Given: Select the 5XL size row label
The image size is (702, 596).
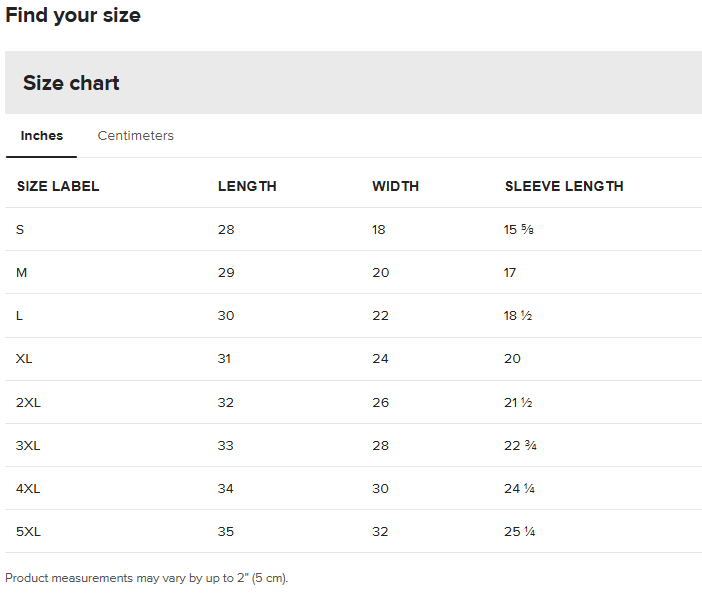Looking at the screenshot, I should pyautogui.click(x=28, y=531).
